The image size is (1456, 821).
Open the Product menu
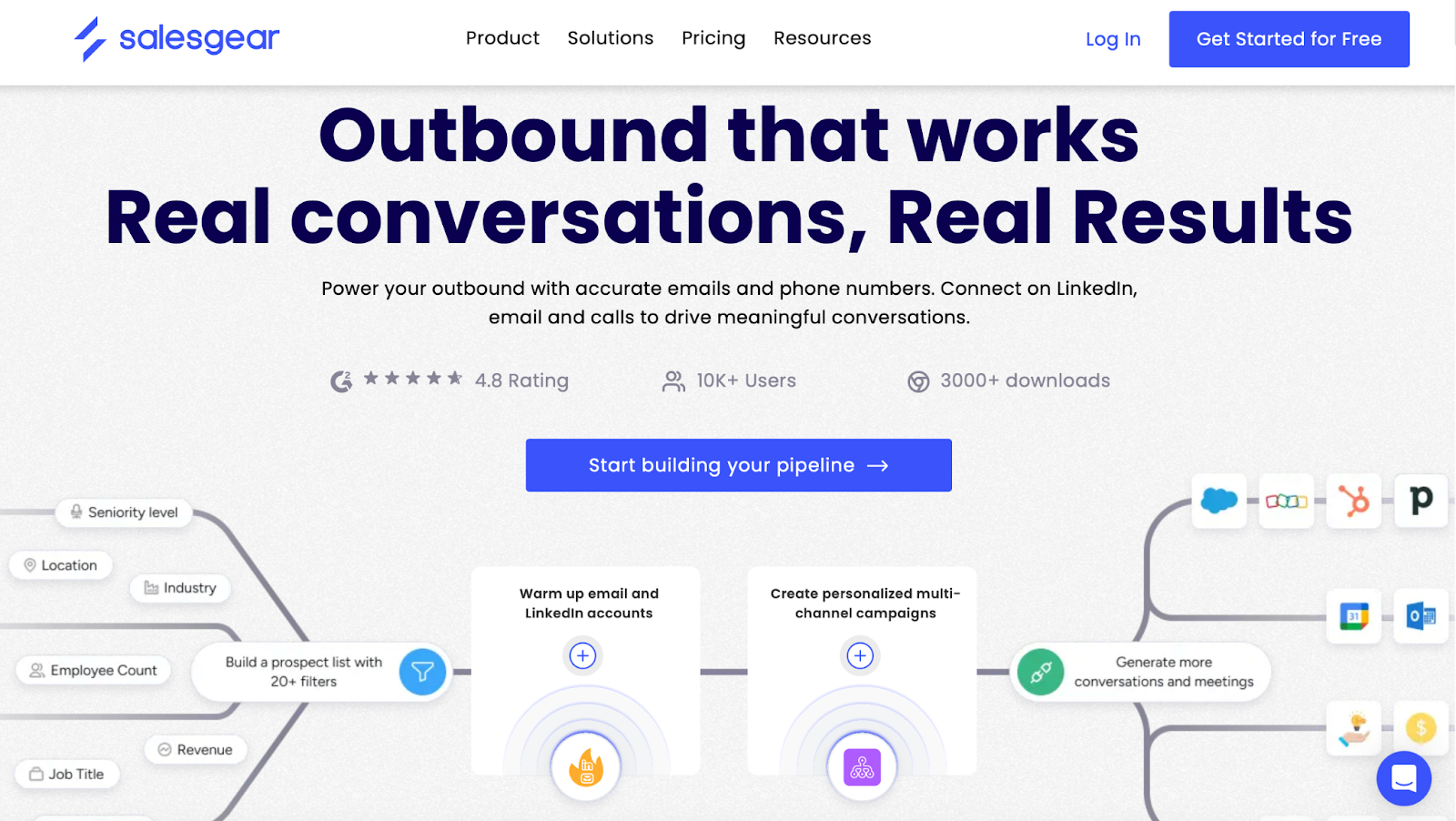point(502,38)
